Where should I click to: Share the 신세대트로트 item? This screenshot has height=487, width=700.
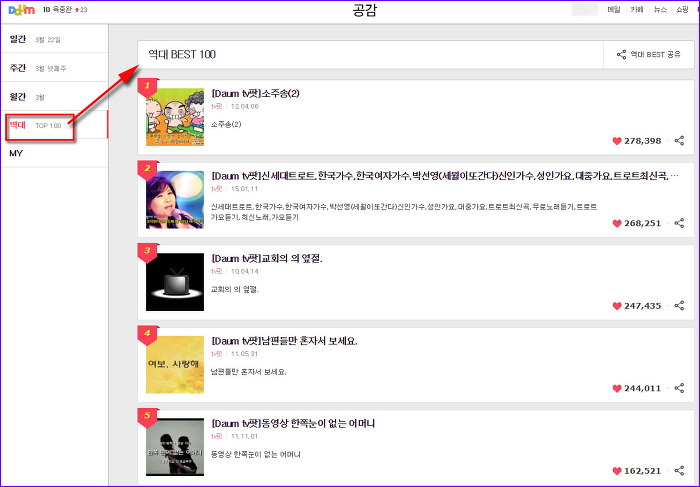[x=679, y=223]
